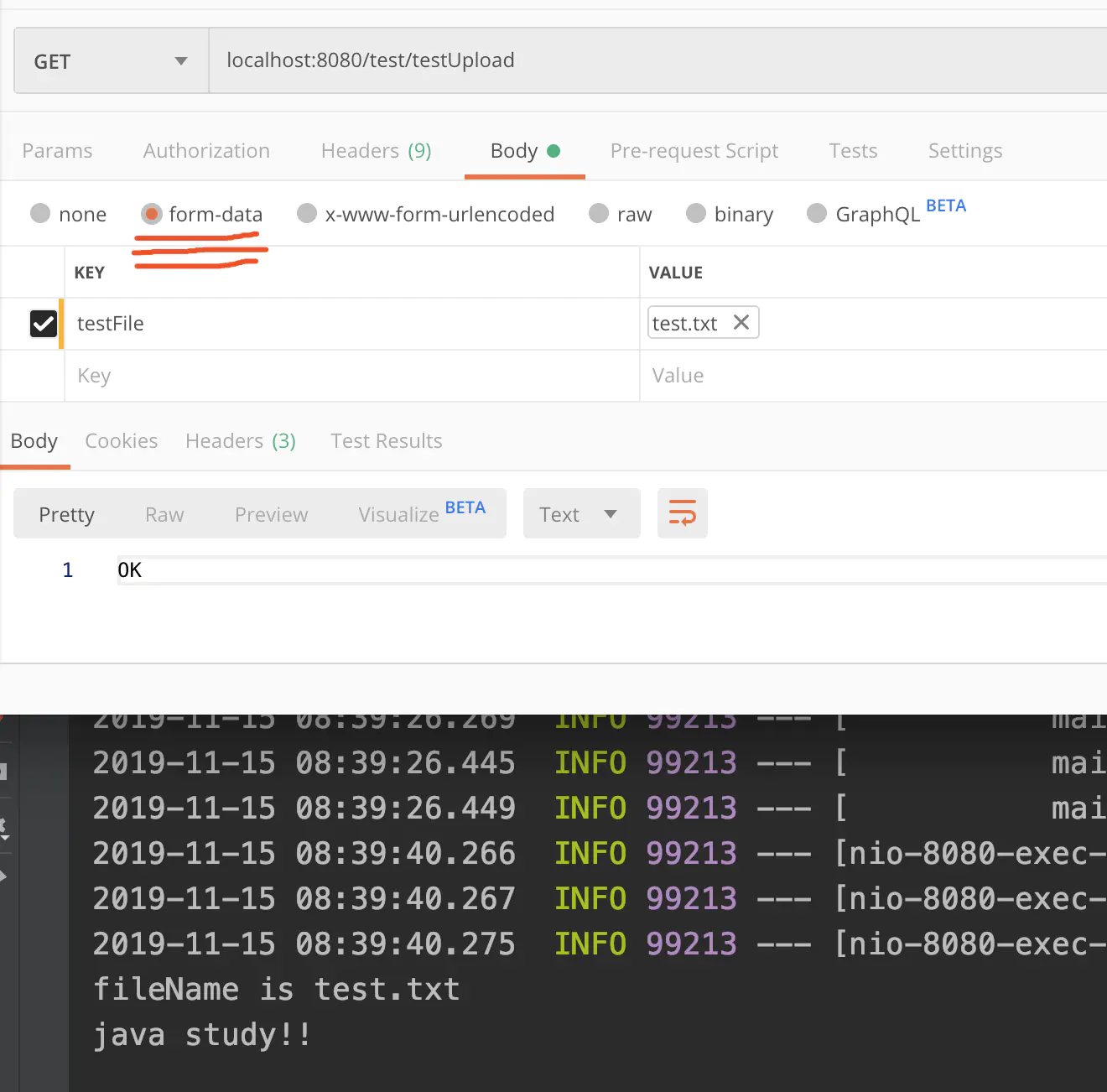Click the 08:39:40.267 log line
Screen dimensions: 1107x1092
click(x=600, y=899)
